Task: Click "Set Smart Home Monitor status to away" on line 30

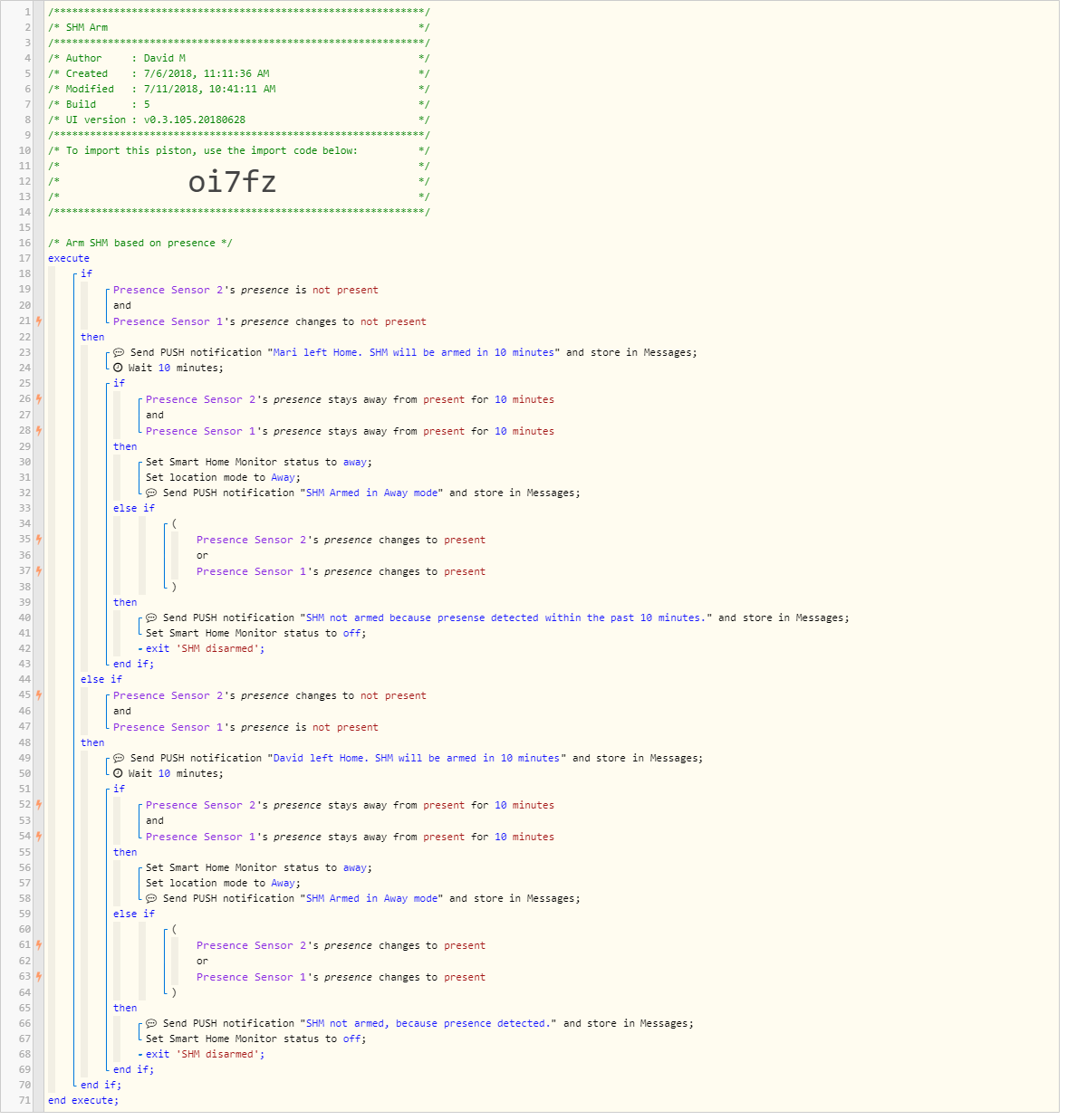Action: click(x=259, y=463)
